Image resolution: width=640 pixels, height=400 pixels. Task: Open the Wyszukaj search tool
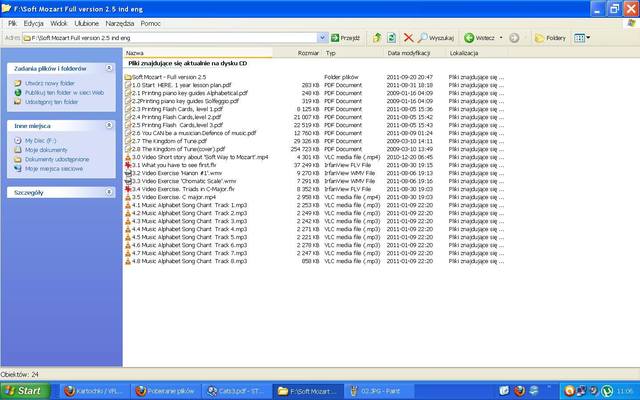pos(436,38)
